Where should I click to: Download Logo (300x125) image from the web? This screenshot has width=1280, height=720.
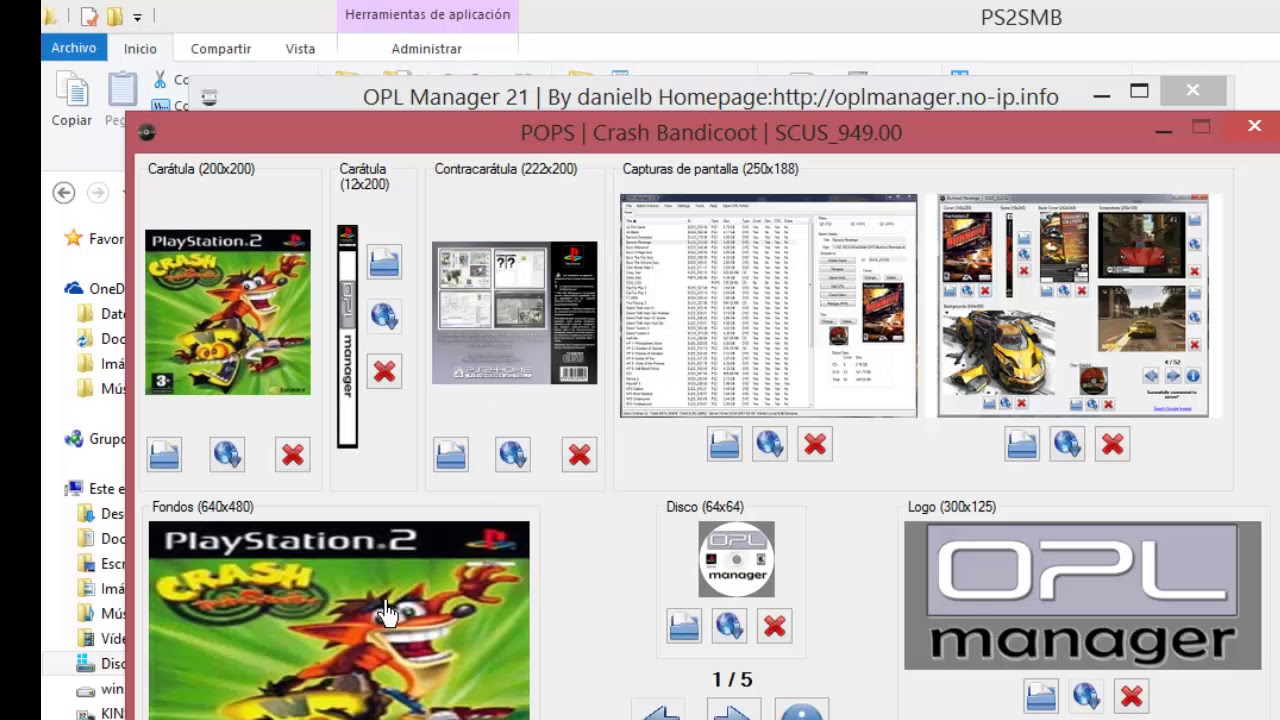1086,696
